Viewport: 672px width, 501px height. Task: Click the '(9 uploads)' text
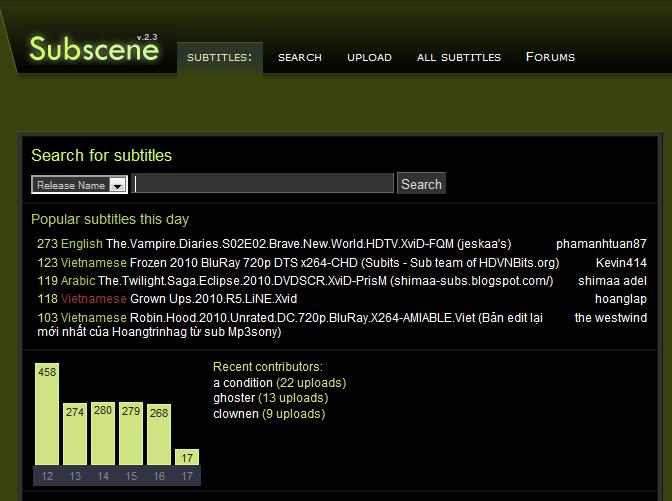pyautogui.click(x=294, y=414)
